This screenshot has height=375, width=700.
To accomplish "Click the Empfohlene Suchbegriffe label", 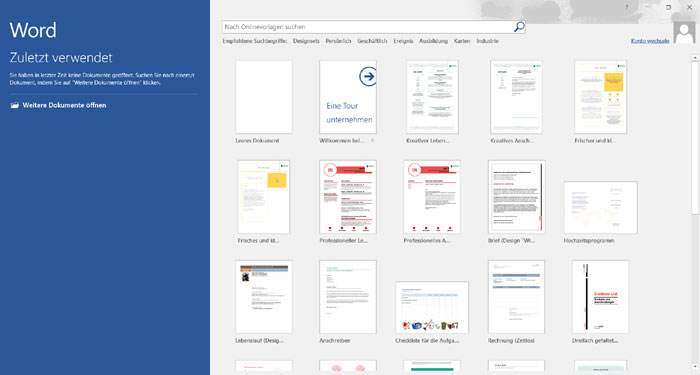I will pyautogui.click(x=254, y=41).
